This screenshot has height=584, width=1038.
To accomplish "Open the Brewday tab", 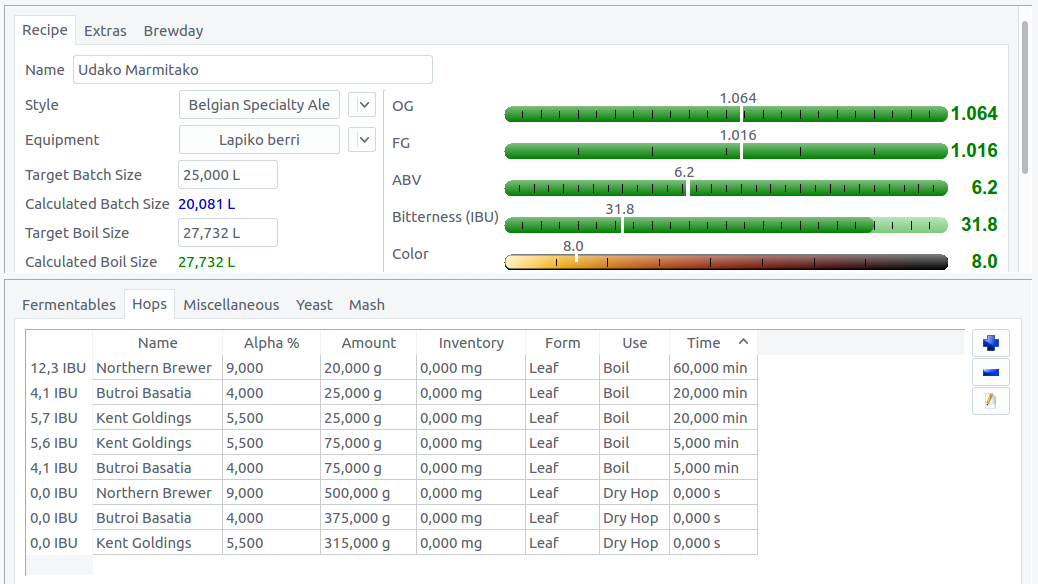I will point(173,31).
